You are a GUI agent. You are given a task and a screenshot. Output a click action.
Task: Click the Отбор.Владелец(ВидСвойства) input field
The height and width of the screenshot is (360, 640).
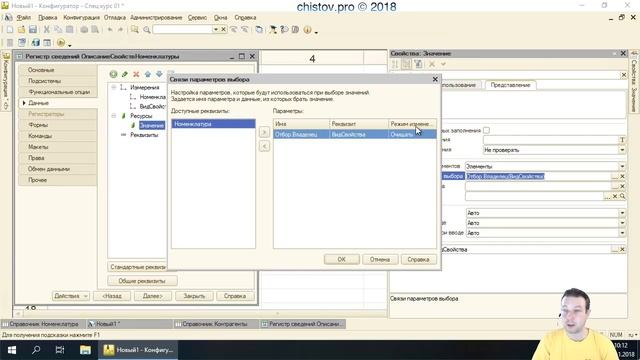pos(538,176)
